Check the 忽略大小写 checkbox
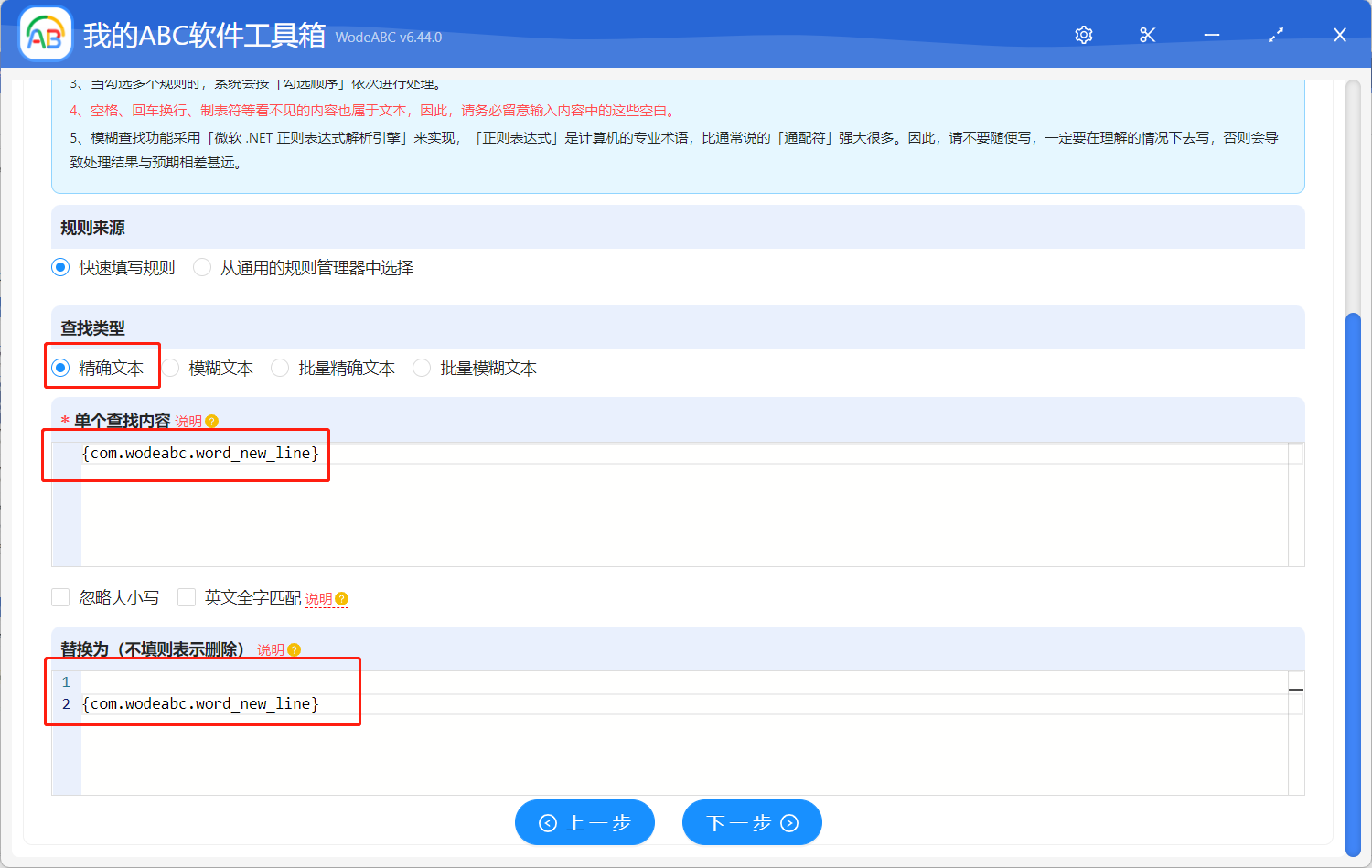 60,597
